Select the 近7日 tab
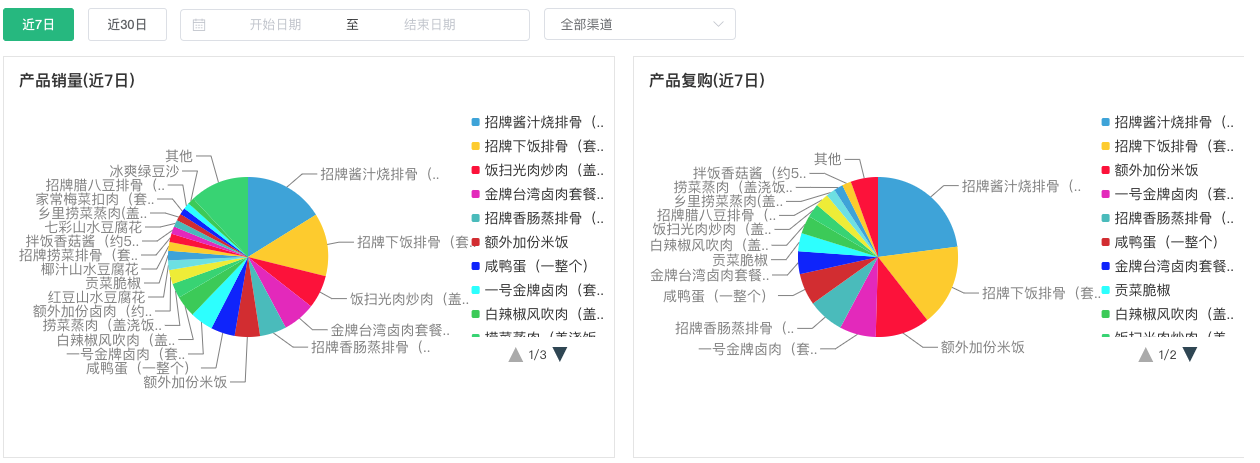Screen dimensions: 1260x463 pos(39,25)
